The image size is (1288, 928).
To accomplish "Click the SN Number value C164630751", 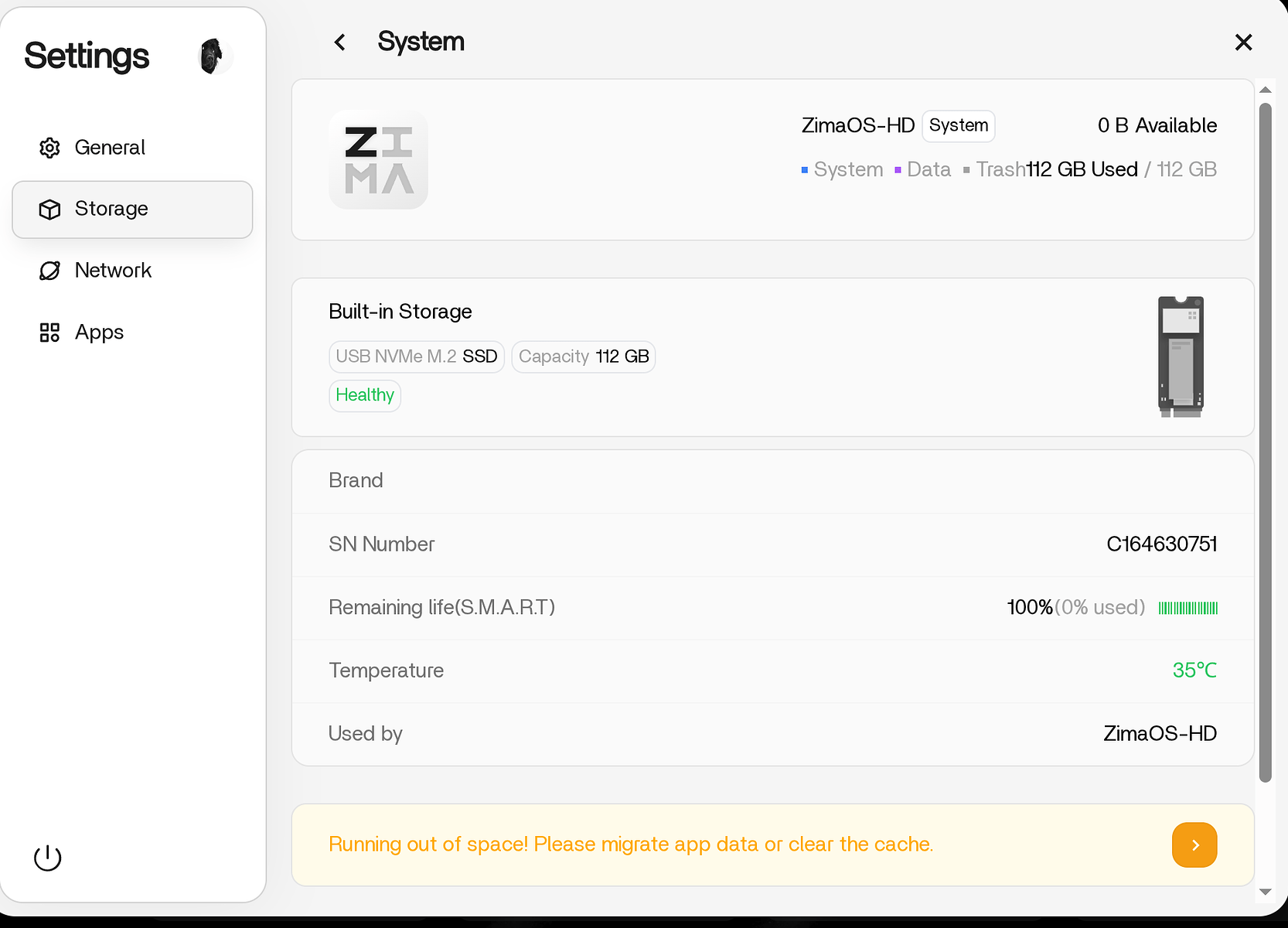I will tap(1161, 544).
